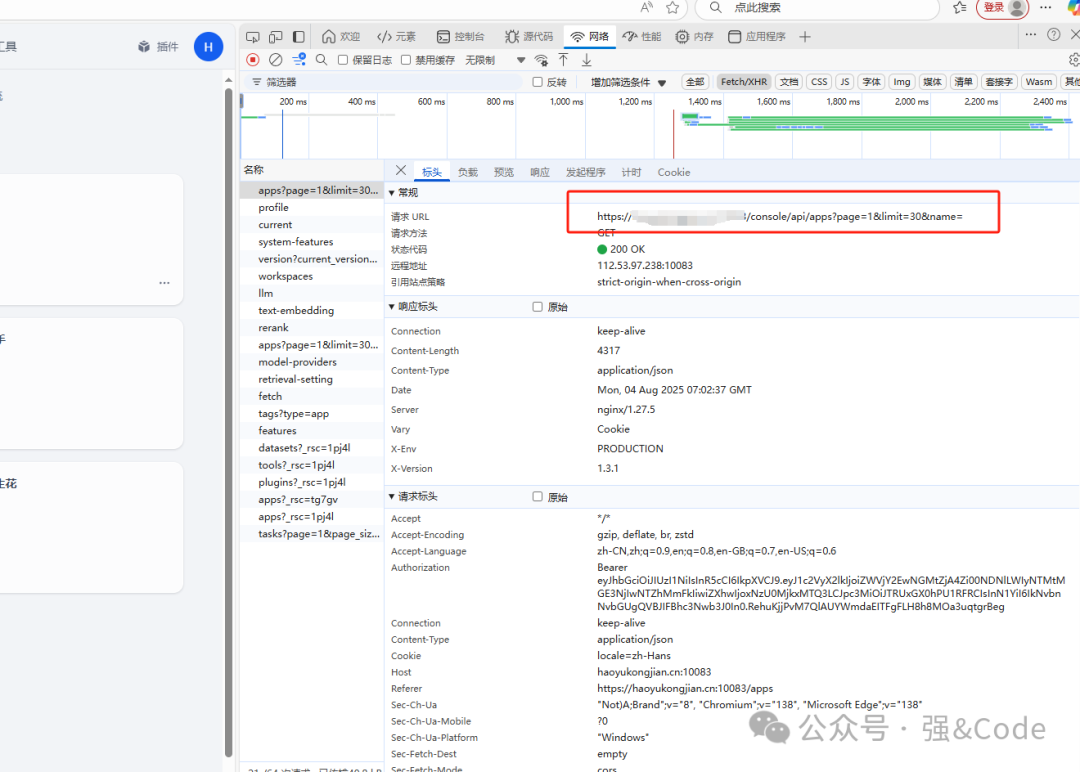Open the card ellipsis menu
Viewport: 1080px width, 772px height.
click(164, 282)
